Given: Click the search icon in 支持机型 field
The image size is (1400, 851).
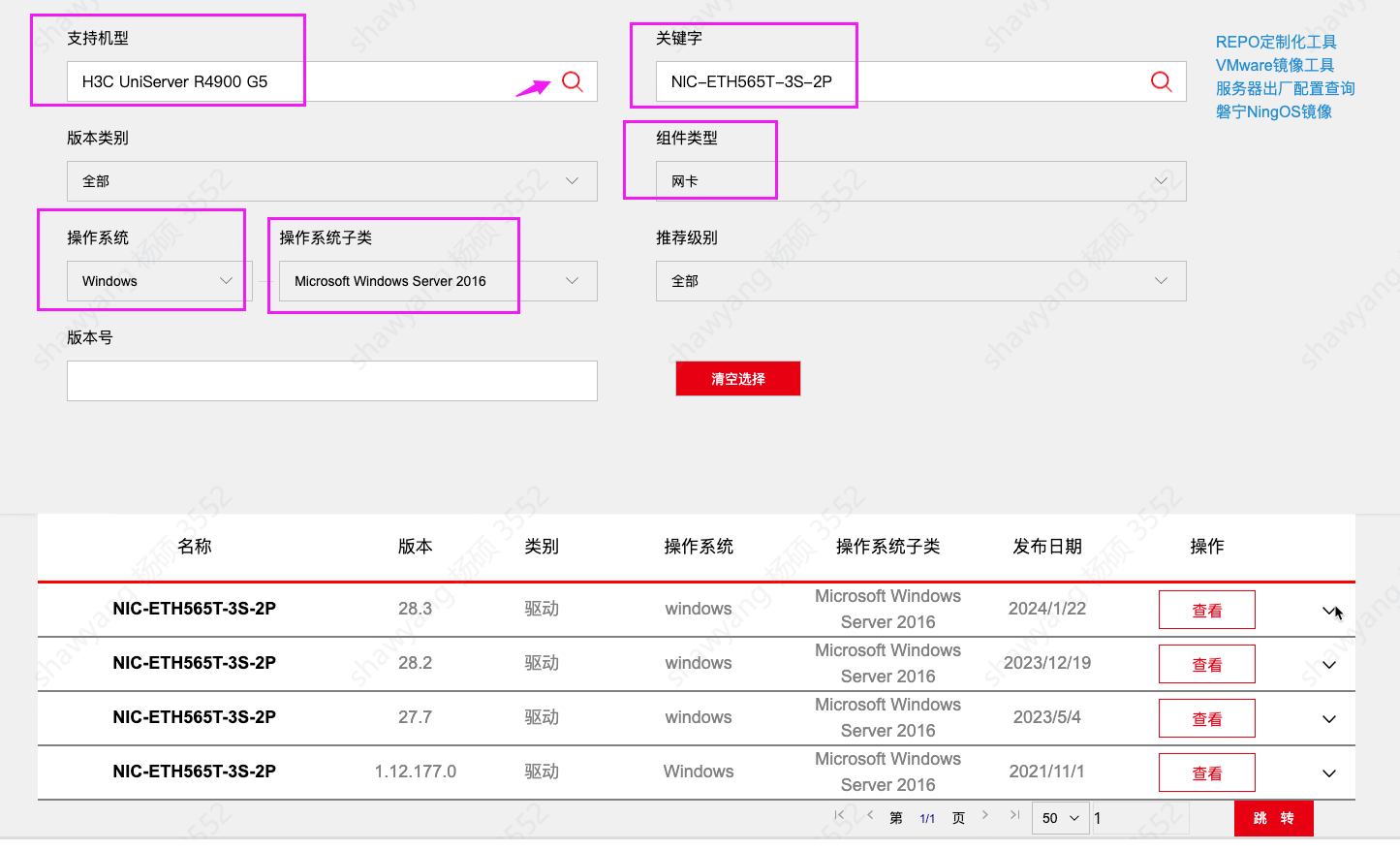Looking at the screenshot, I should [573, 81].
